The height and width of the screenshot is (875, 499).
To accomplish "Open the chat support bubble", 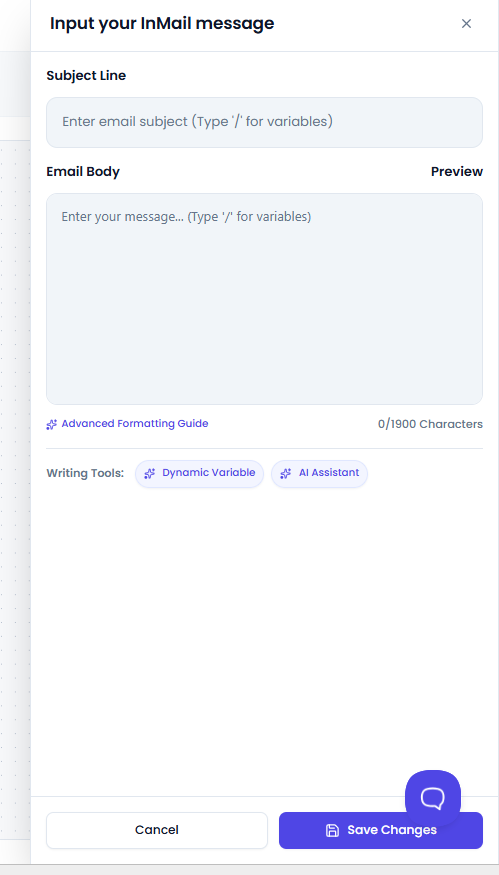I will click(x=433, y=797).
